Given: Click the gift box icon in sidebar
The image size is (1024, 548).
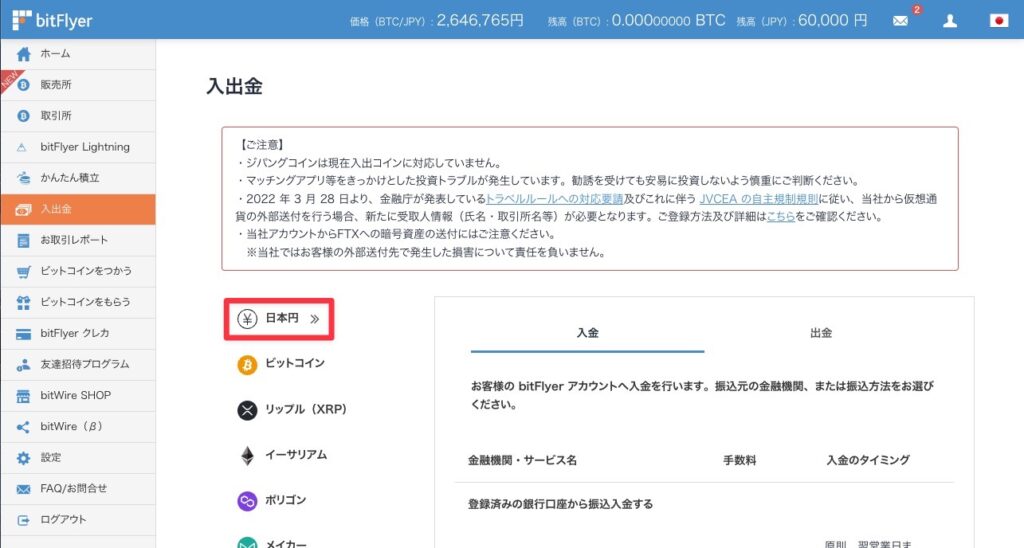Looking at the screenshot, I should click(24, 302).
